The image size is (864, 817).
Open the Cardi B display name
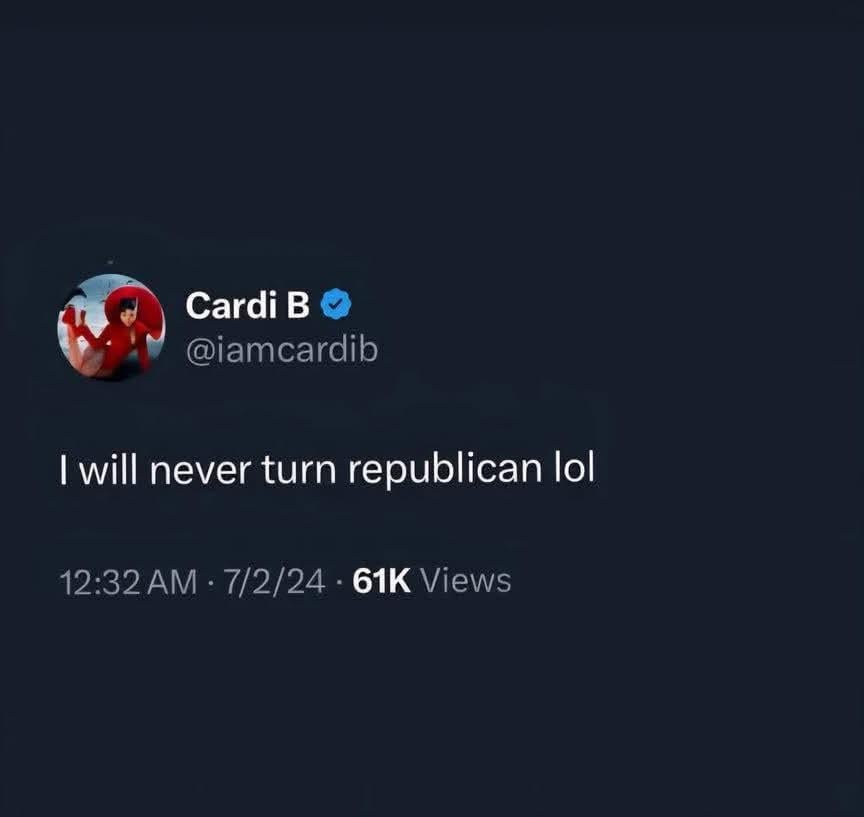click(x=247, y=305)
